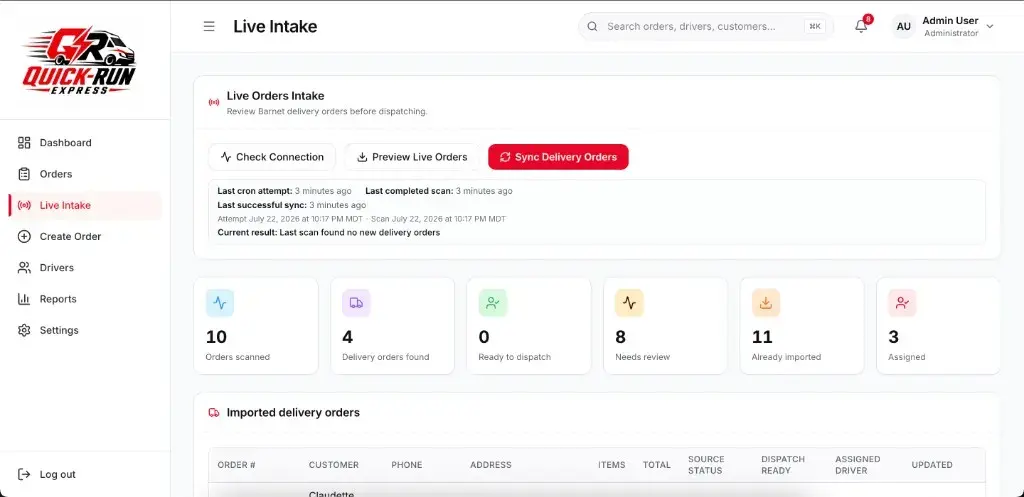Click the ITEMS column header
The image size is (1024, 497).
pos(612,465)
